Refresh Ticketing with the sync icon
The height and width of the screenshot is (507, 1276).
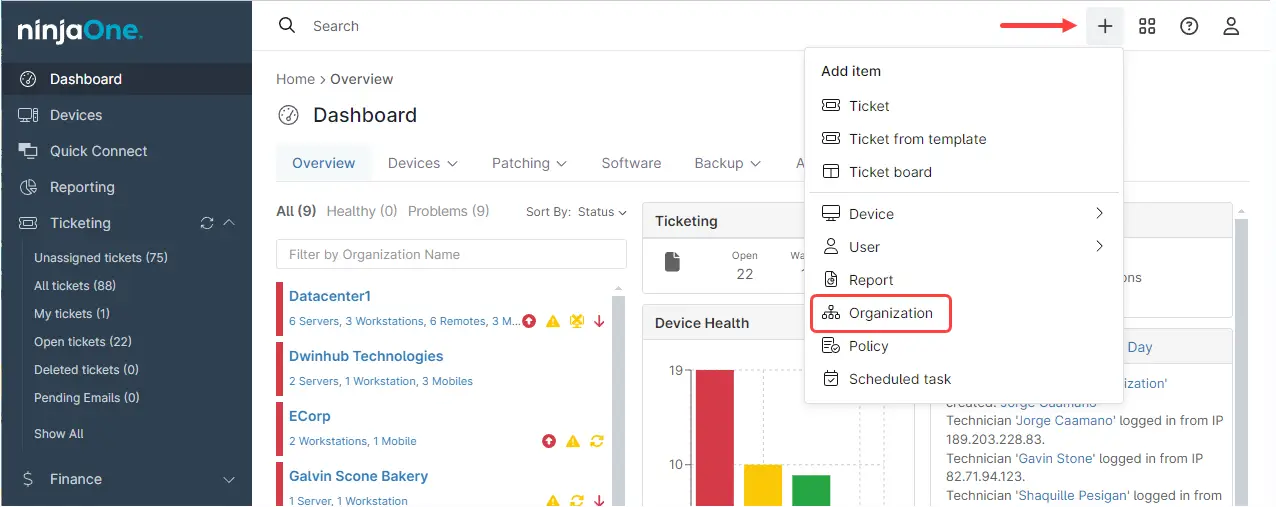(207, 223)
